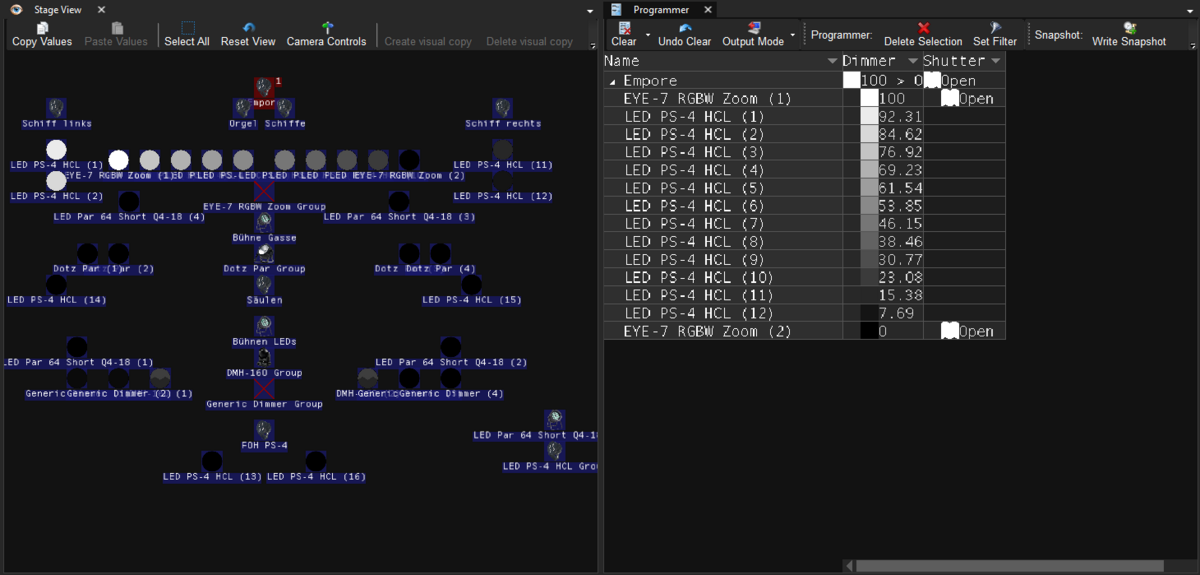Screen dimensions: 1200x575
Task: Click the Select All toolbar icon
Action: click(x=188, y=28)
